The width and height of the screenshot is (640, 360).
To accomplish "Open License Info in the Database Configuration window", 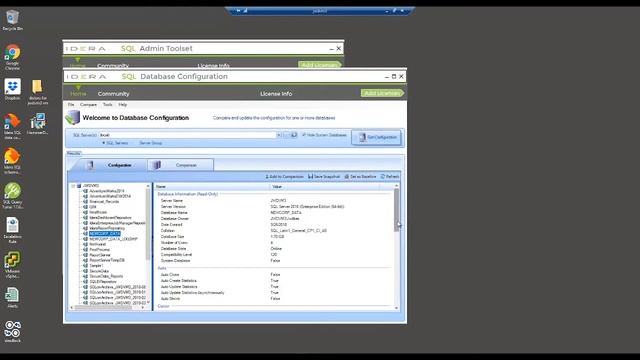I will 276,93.
